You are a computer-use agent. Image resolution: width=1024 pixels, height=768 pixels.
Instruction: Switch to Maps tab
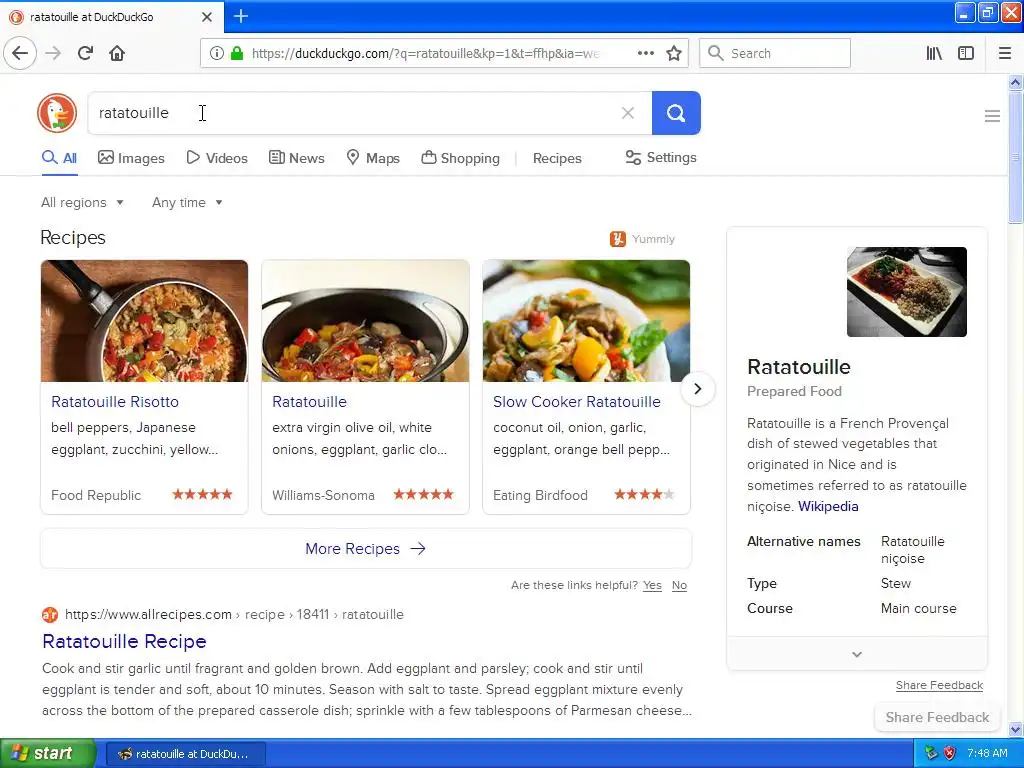pos(373,158)
